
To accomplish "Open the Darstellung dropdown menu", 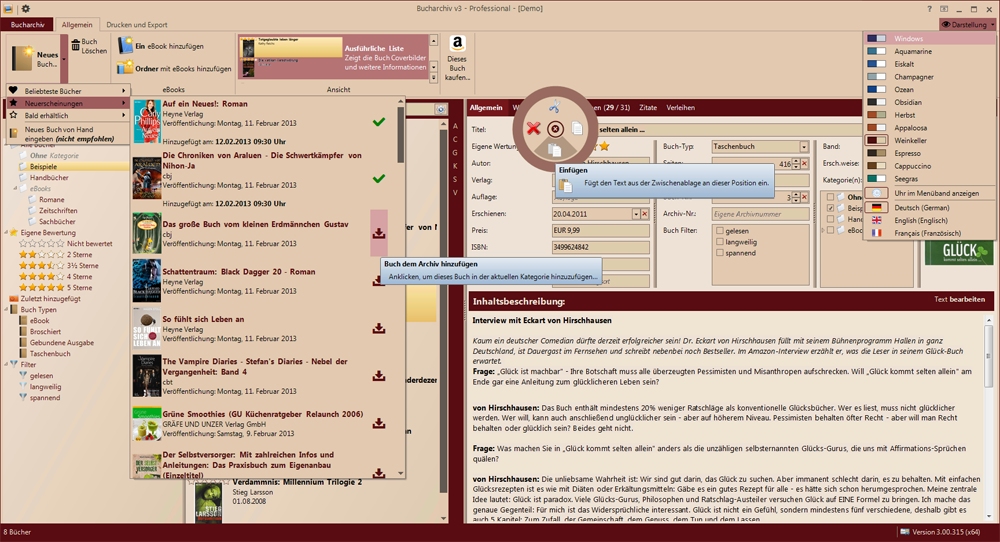I will 967,24.
